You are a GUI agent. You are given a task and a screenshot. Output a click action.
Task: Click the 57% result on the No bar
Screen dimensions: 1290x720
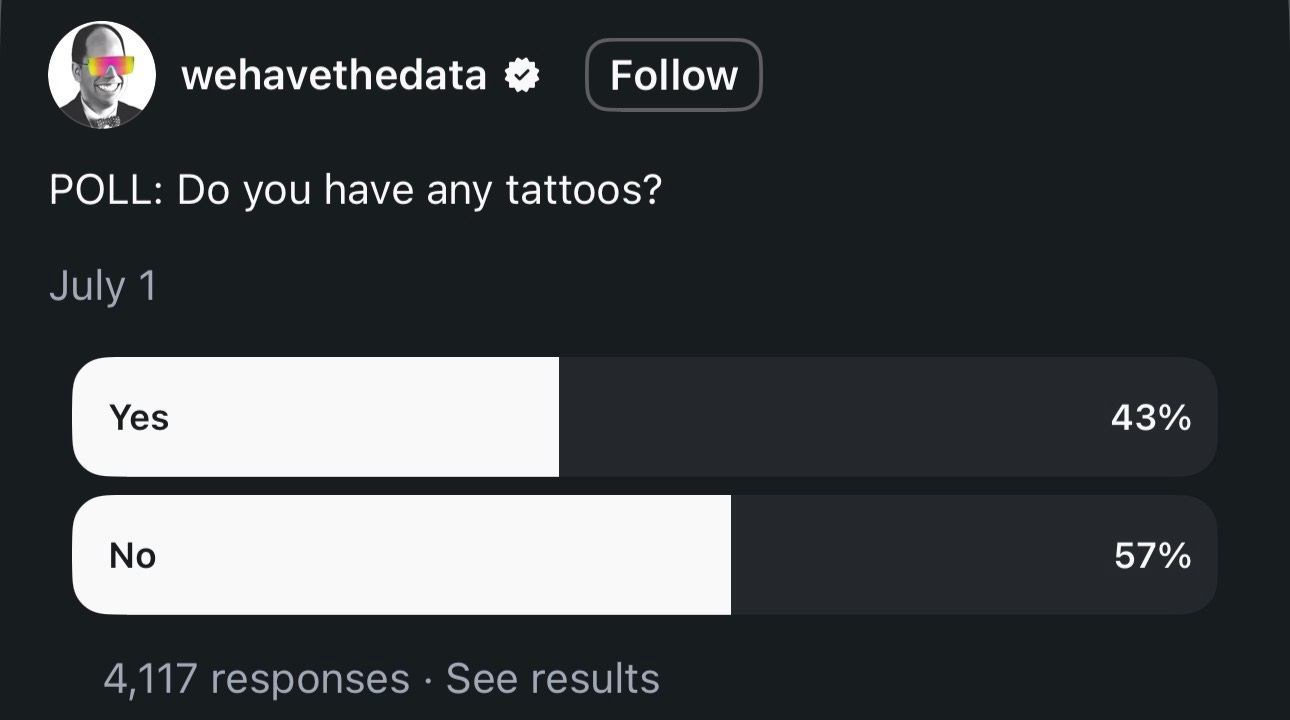[1153, 556]
